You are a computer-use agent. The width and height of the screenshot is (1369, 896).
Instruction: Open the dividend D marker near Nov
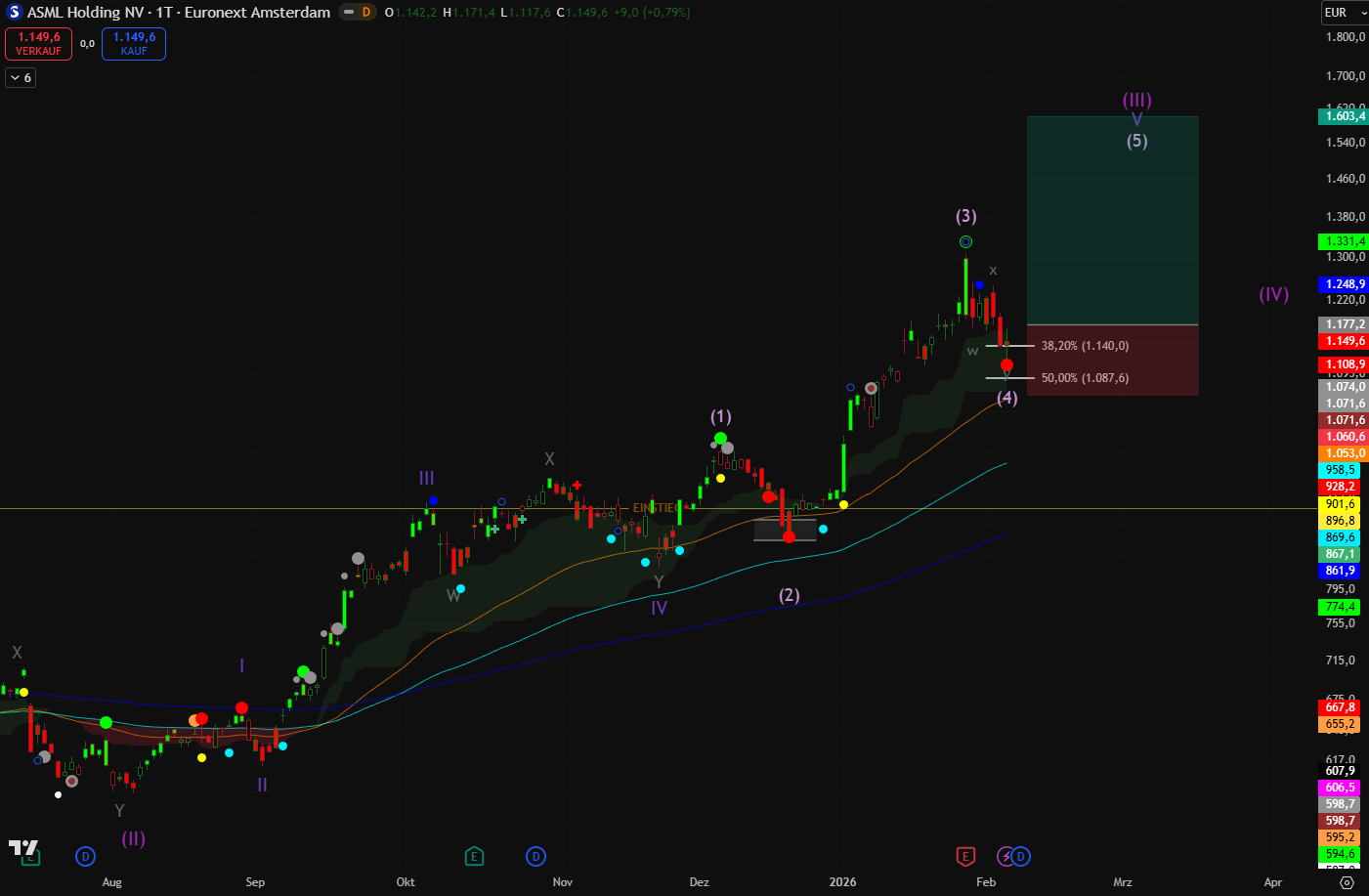point(535,857)
